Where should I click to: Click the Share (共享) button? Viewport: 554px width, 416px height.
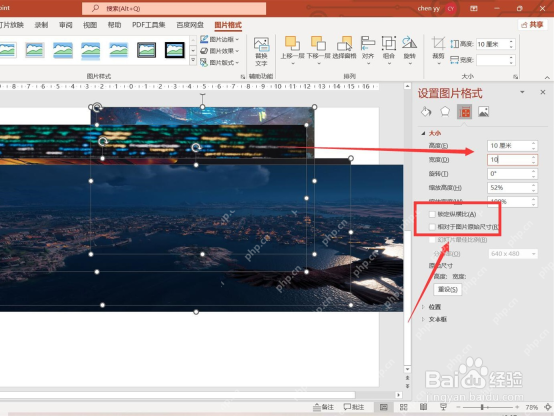click(x=532, y=24)
